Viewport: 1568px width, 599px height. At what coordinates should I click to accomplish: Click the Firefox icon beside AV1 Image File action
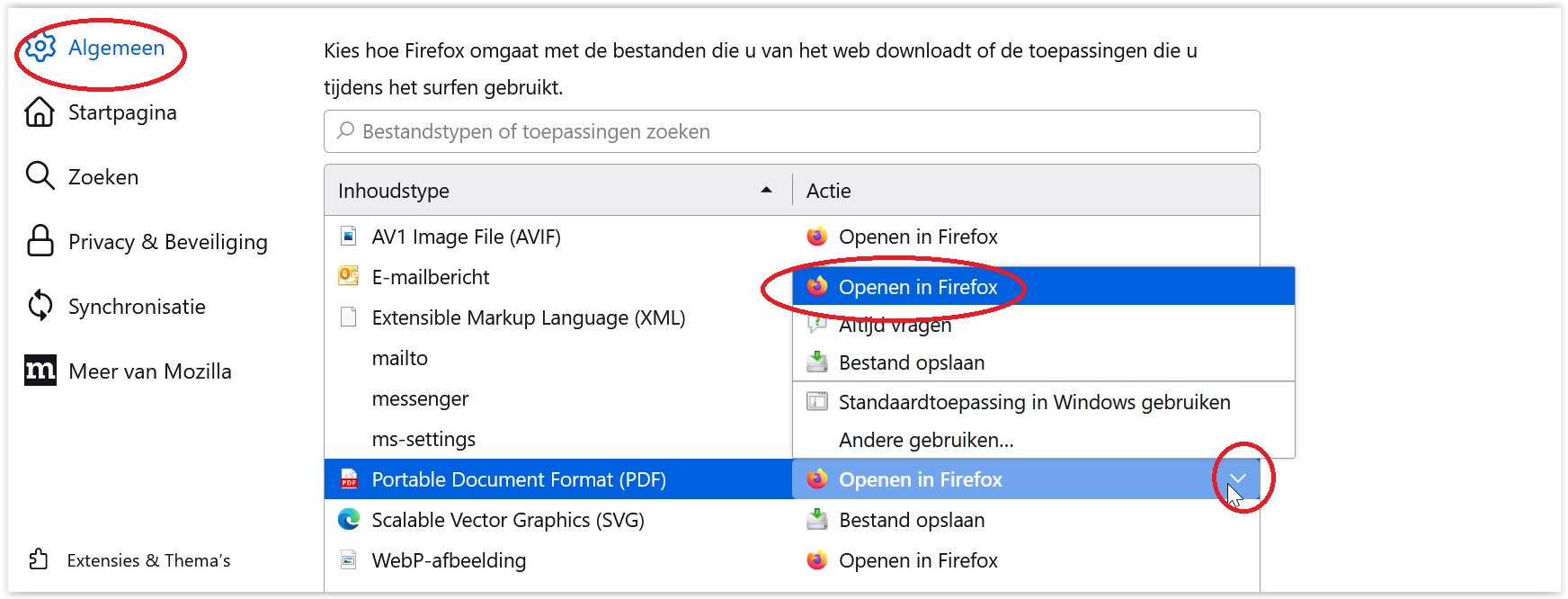(x=816, y=237)
